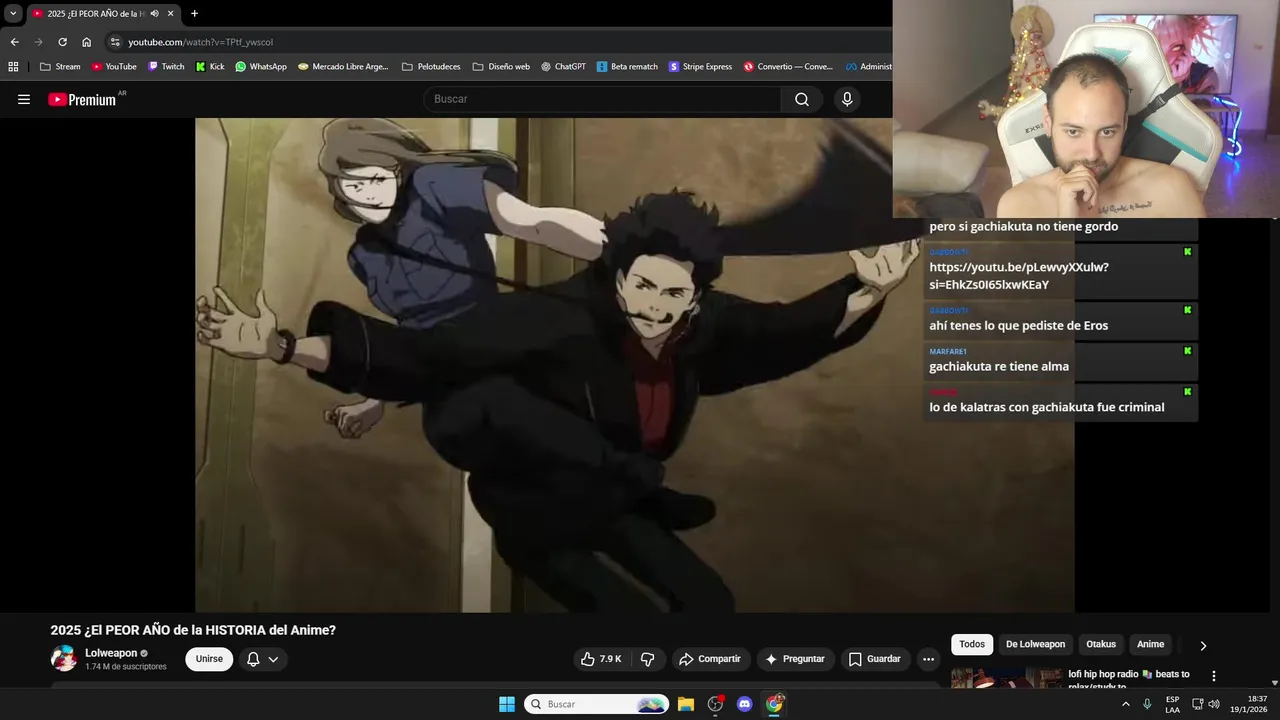1280x720 pixels.
Task: Open notification bell for Lolweapon channel
Action: pos(253,659)
